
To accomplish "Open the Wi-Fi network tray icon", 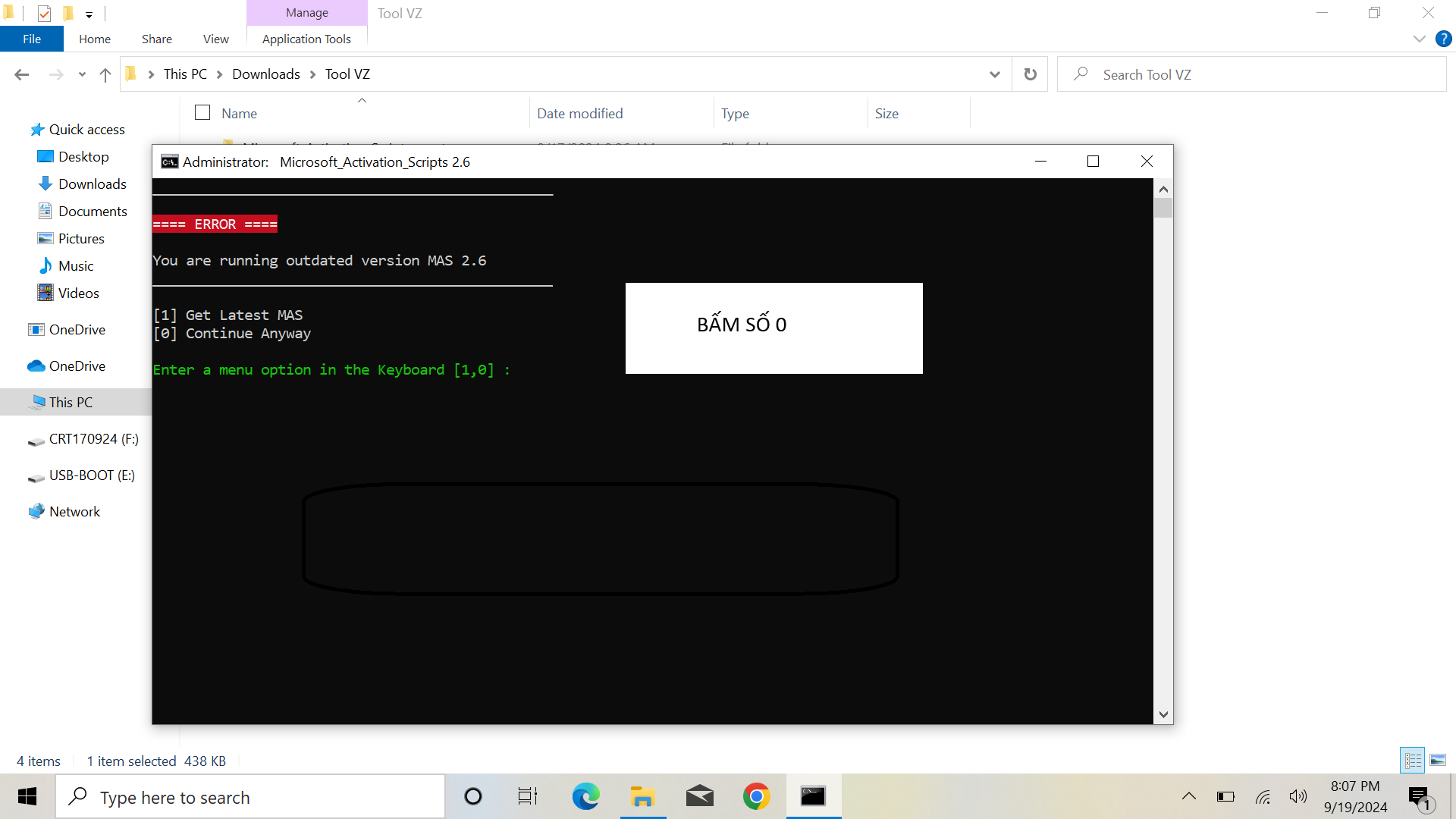I will [1263, 796].
